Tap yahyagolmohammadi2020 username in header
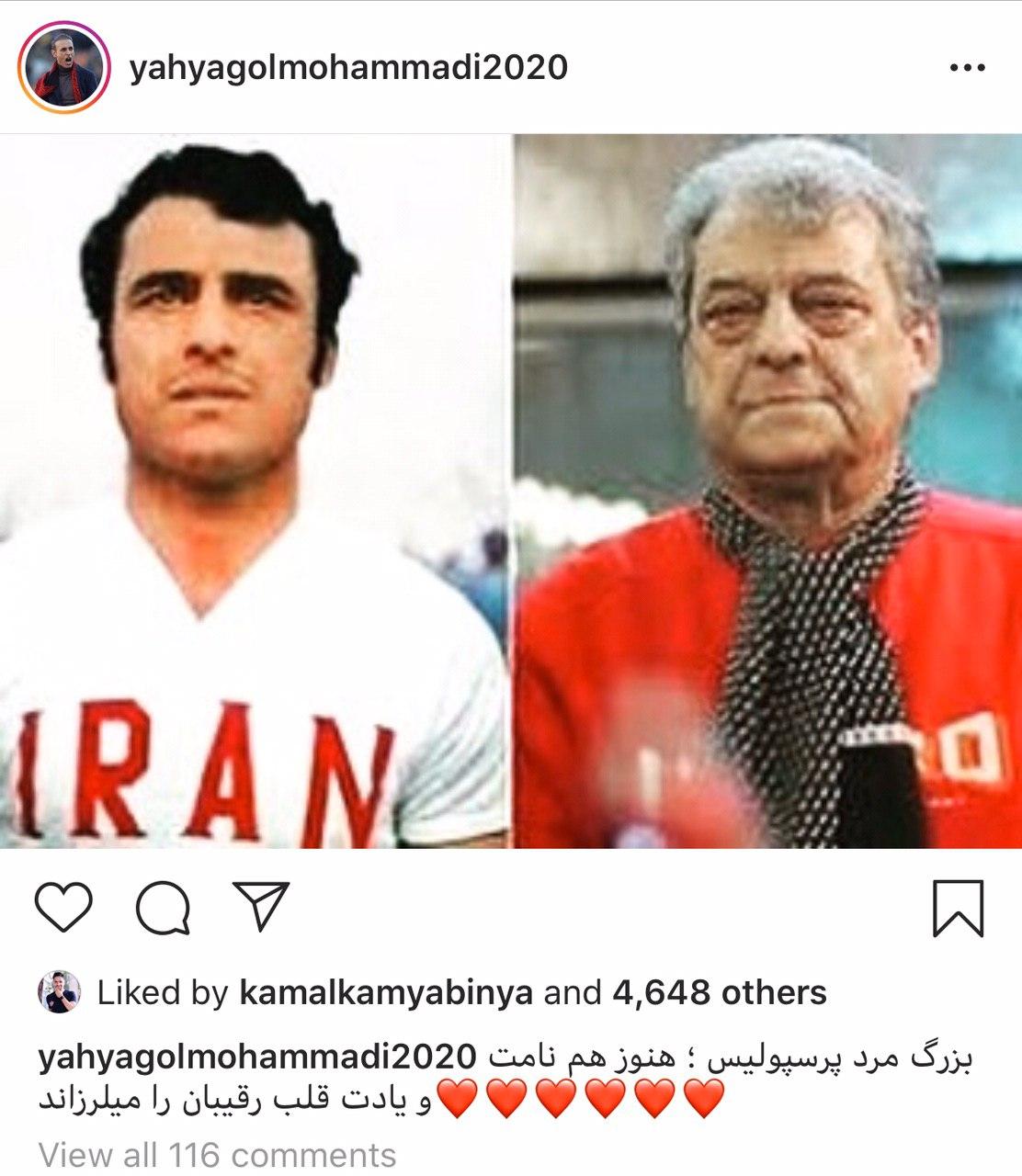The height and width of the screenshot is (1176, 1022). coord(348,68)
